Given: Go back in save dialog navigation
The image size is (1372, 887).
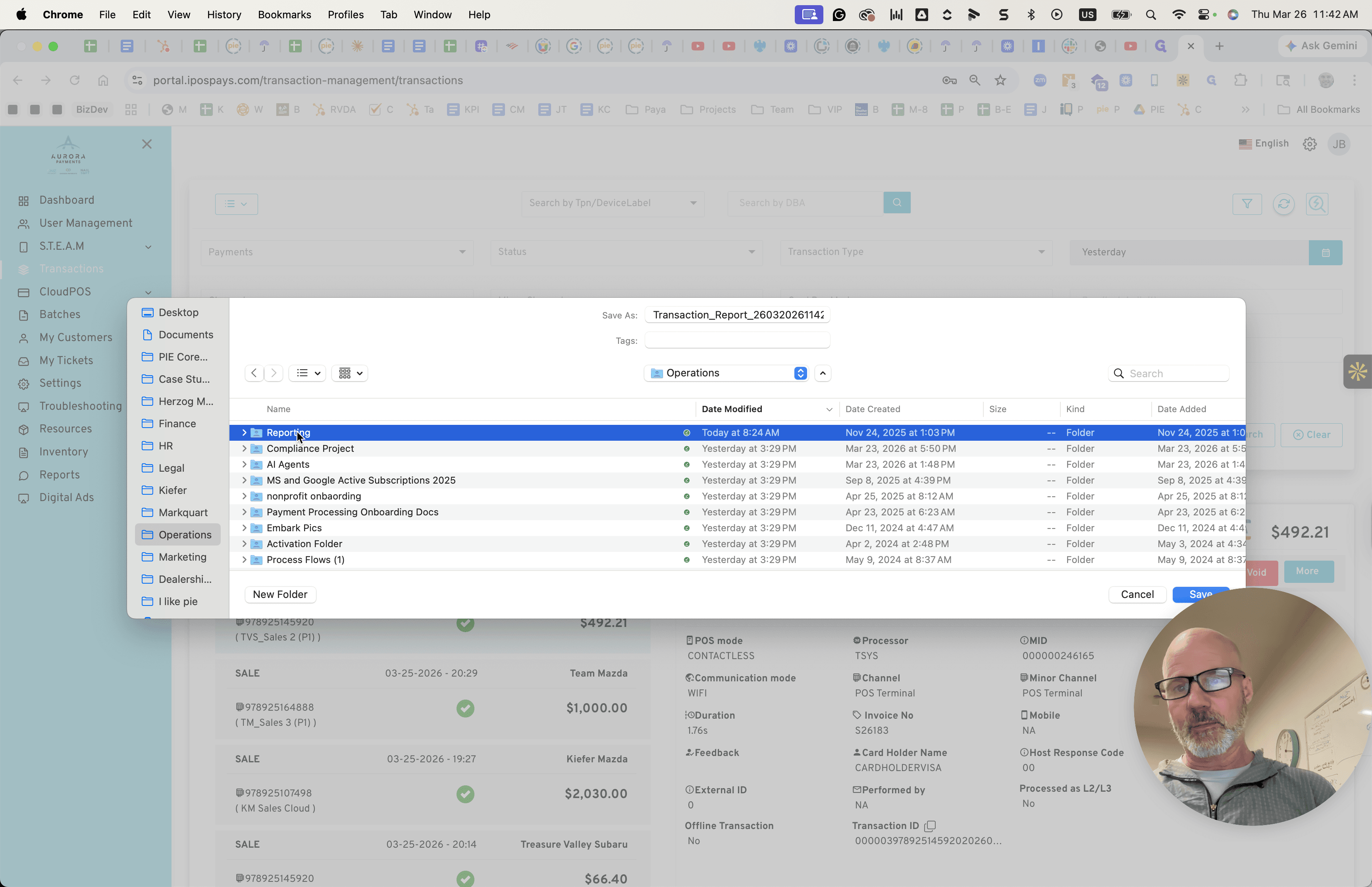Looking at the screenshot, I should tap(254, 373).
